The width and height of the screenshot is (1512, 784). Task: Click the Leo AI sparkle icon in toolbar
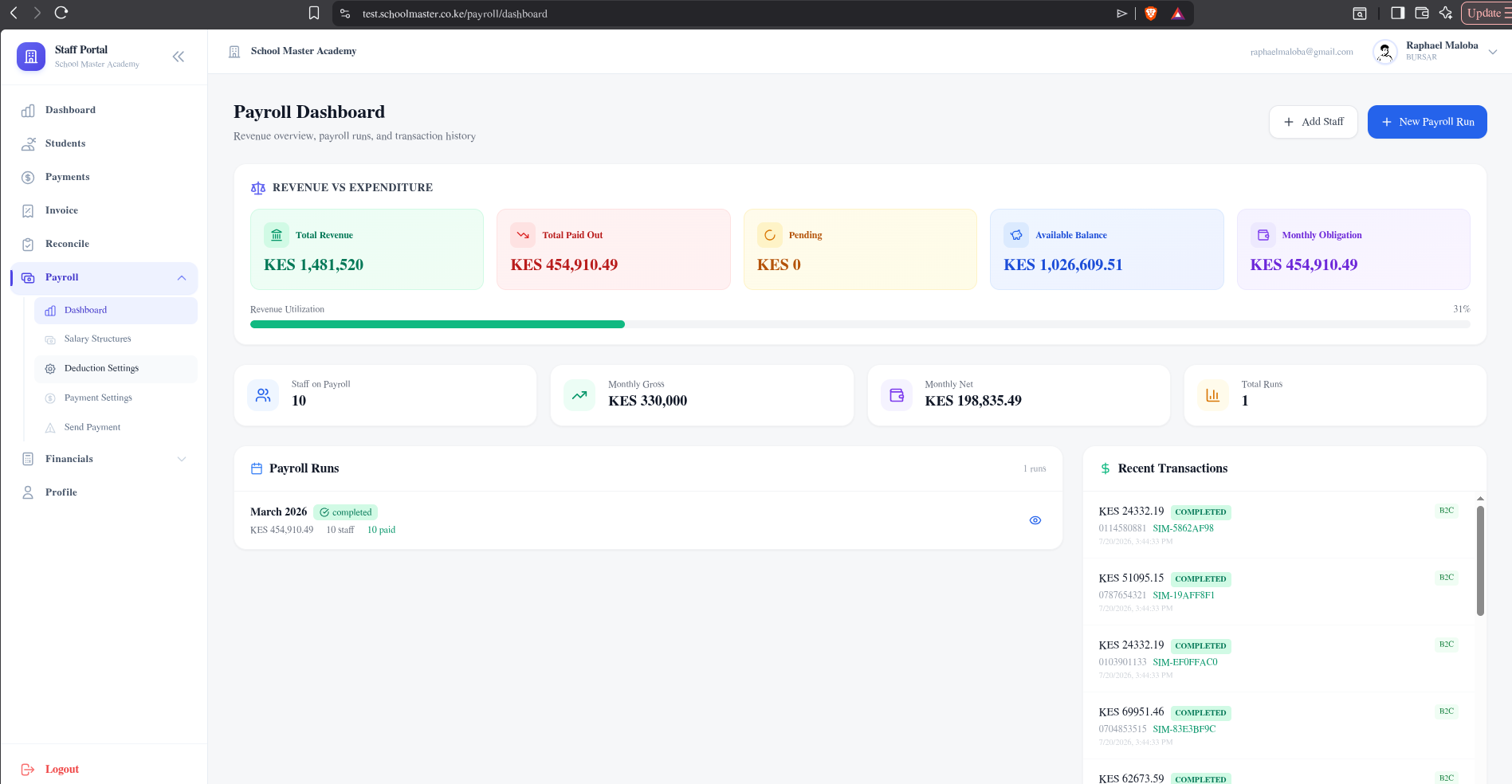(1446, 13)
